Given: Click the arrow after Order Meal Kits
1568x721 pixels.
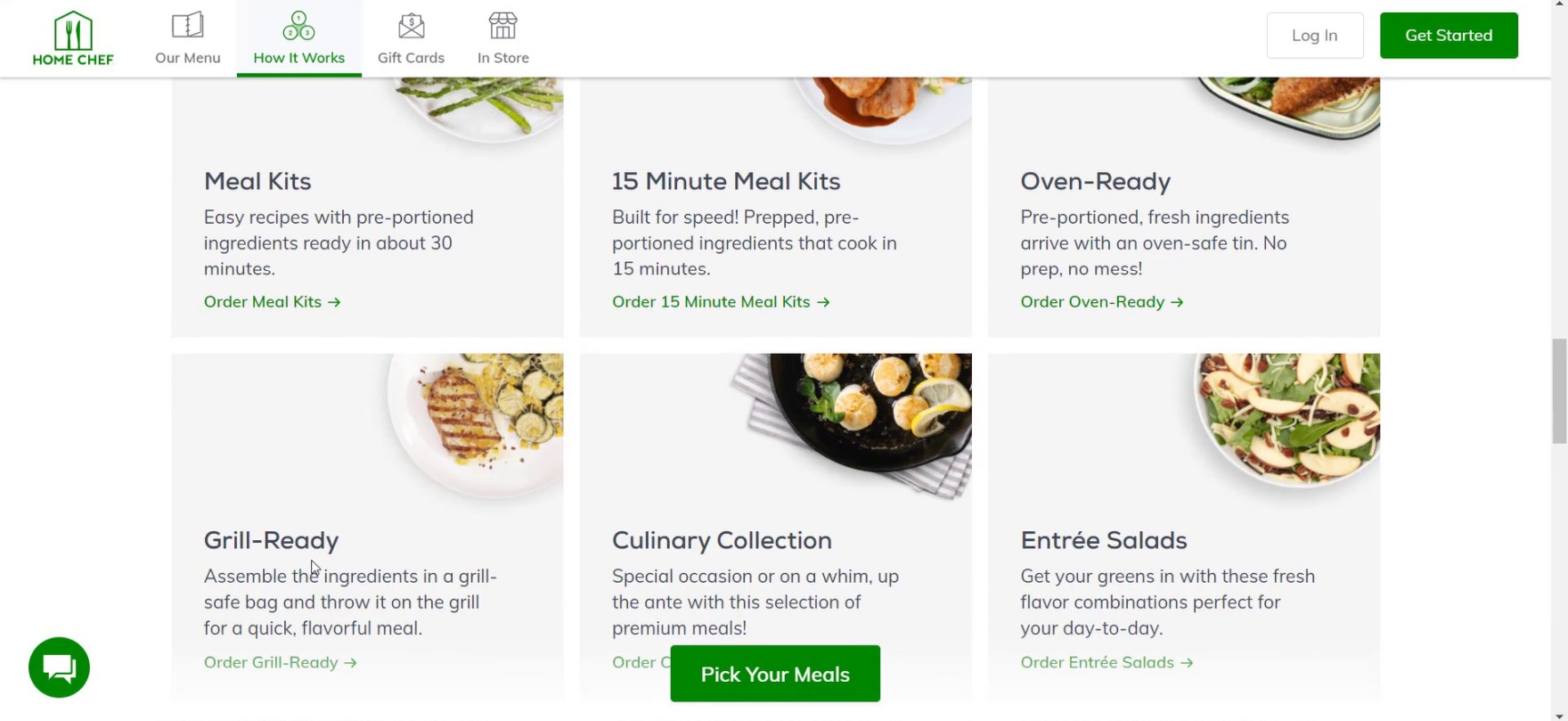Looking at the screenshot, I should (334, 302).
